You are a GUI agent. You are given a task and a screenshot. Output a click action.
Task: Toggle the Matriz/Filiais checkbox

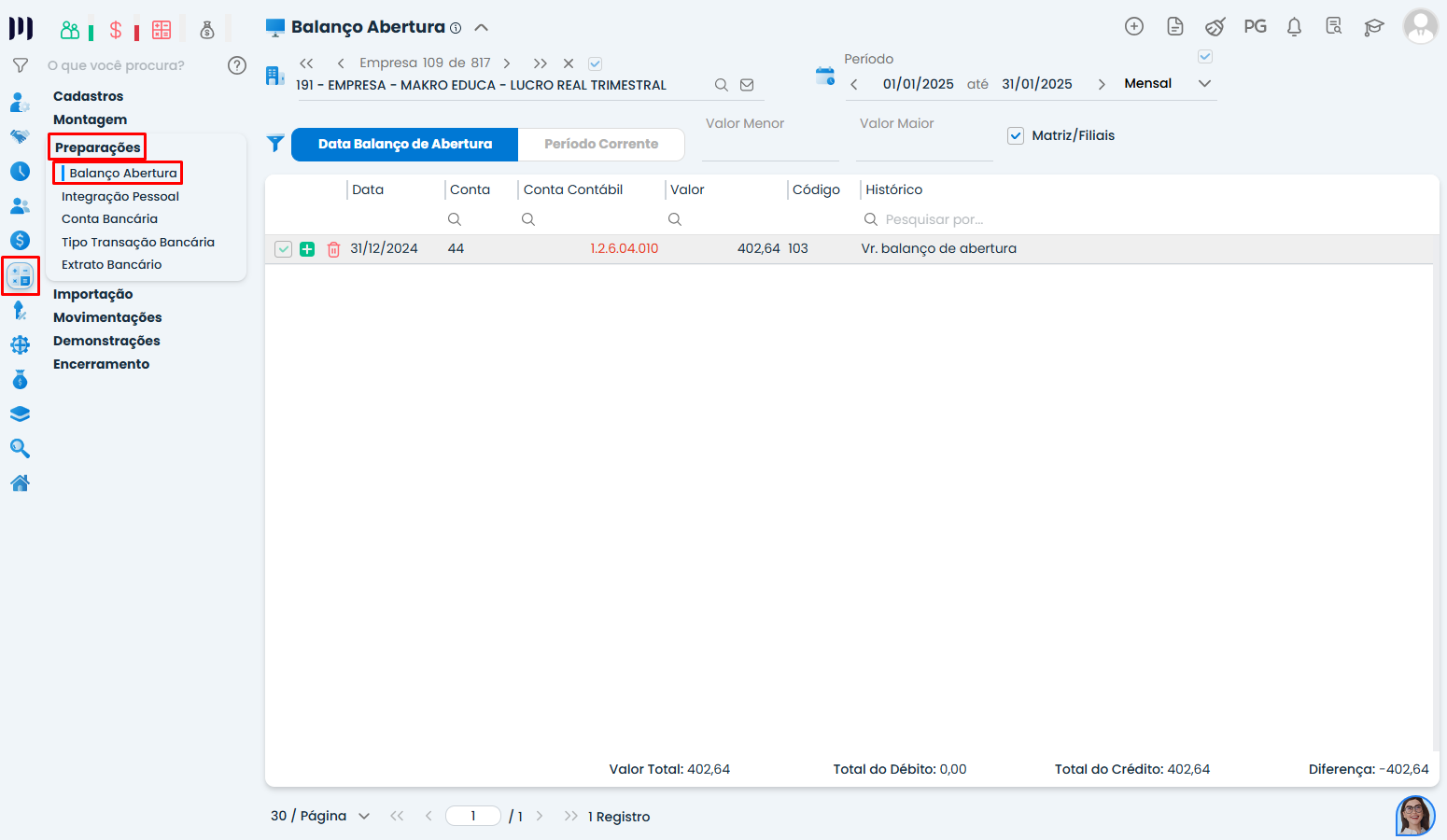[1016, 135]
